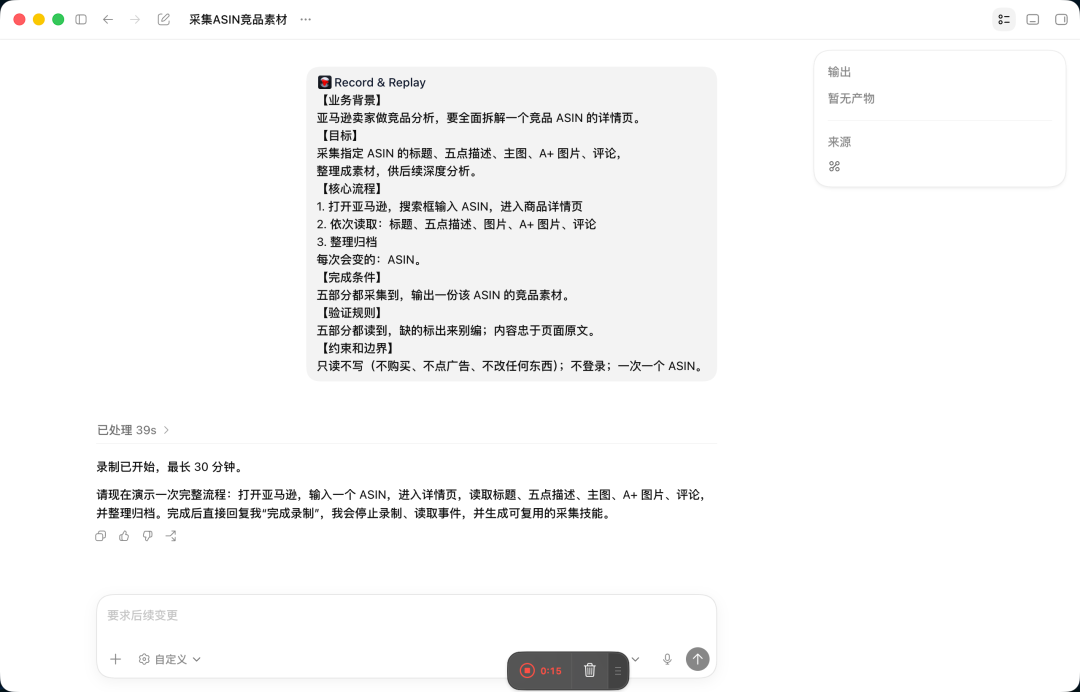Click the microphone voice input icon

tap(667, 659)
